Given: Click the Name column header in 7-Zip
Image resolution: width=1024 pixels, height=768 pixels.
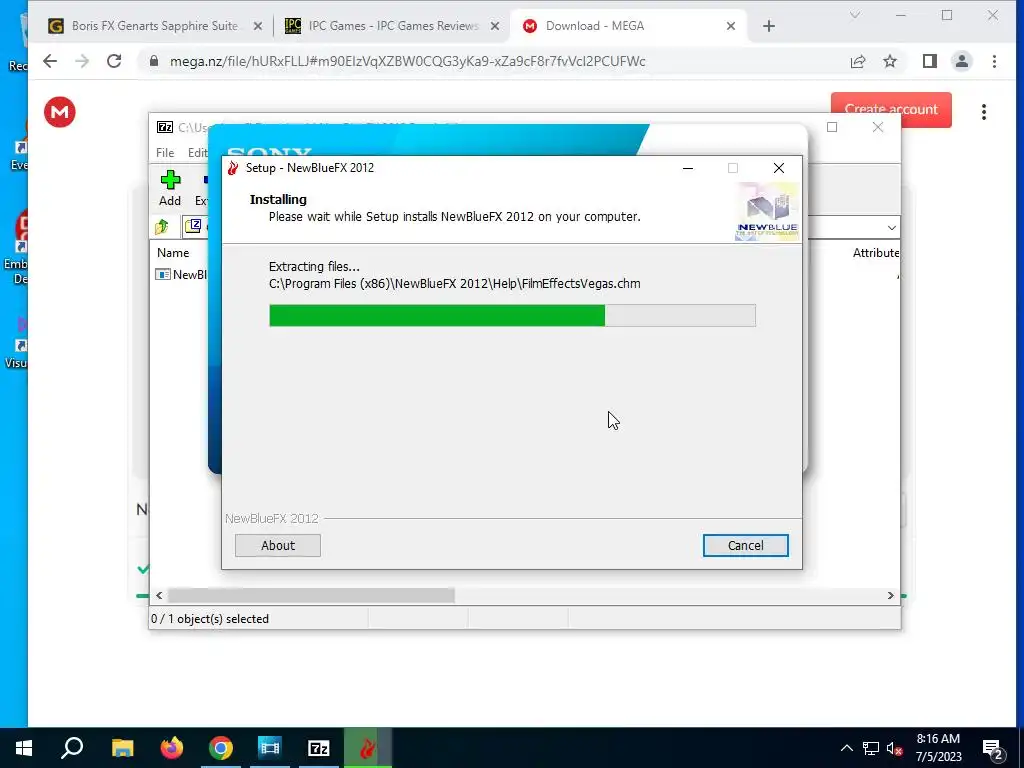Looking at the screenshot, I should point(173,253).
